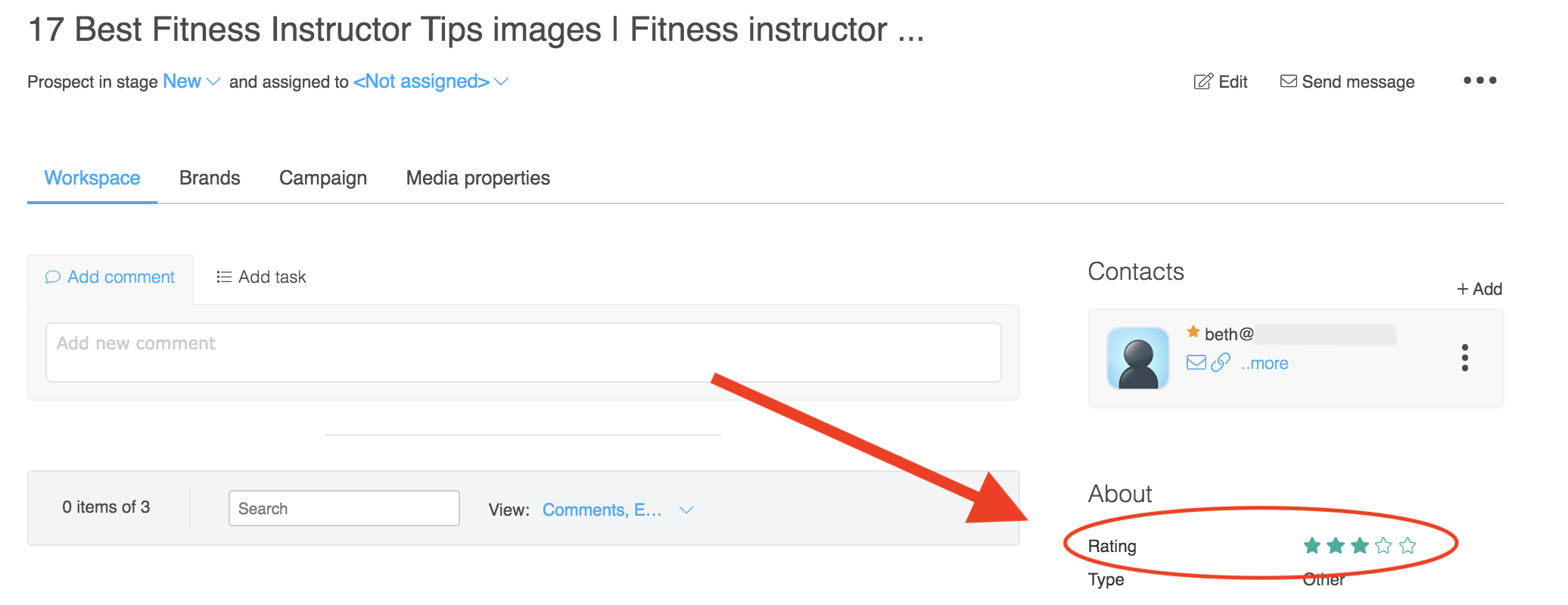Click the contact's email envelope icon
The image size is (1568, 605).
pos(1196,363)
